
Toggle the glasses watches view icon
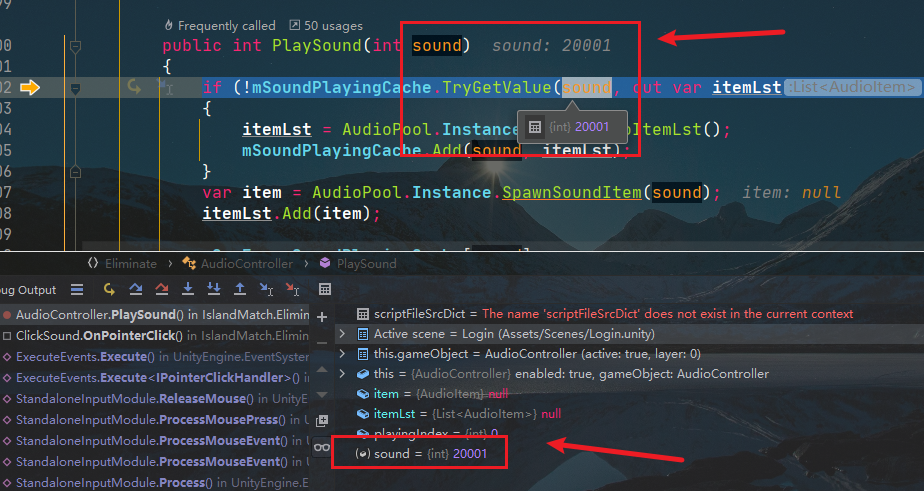coord(322,448)
